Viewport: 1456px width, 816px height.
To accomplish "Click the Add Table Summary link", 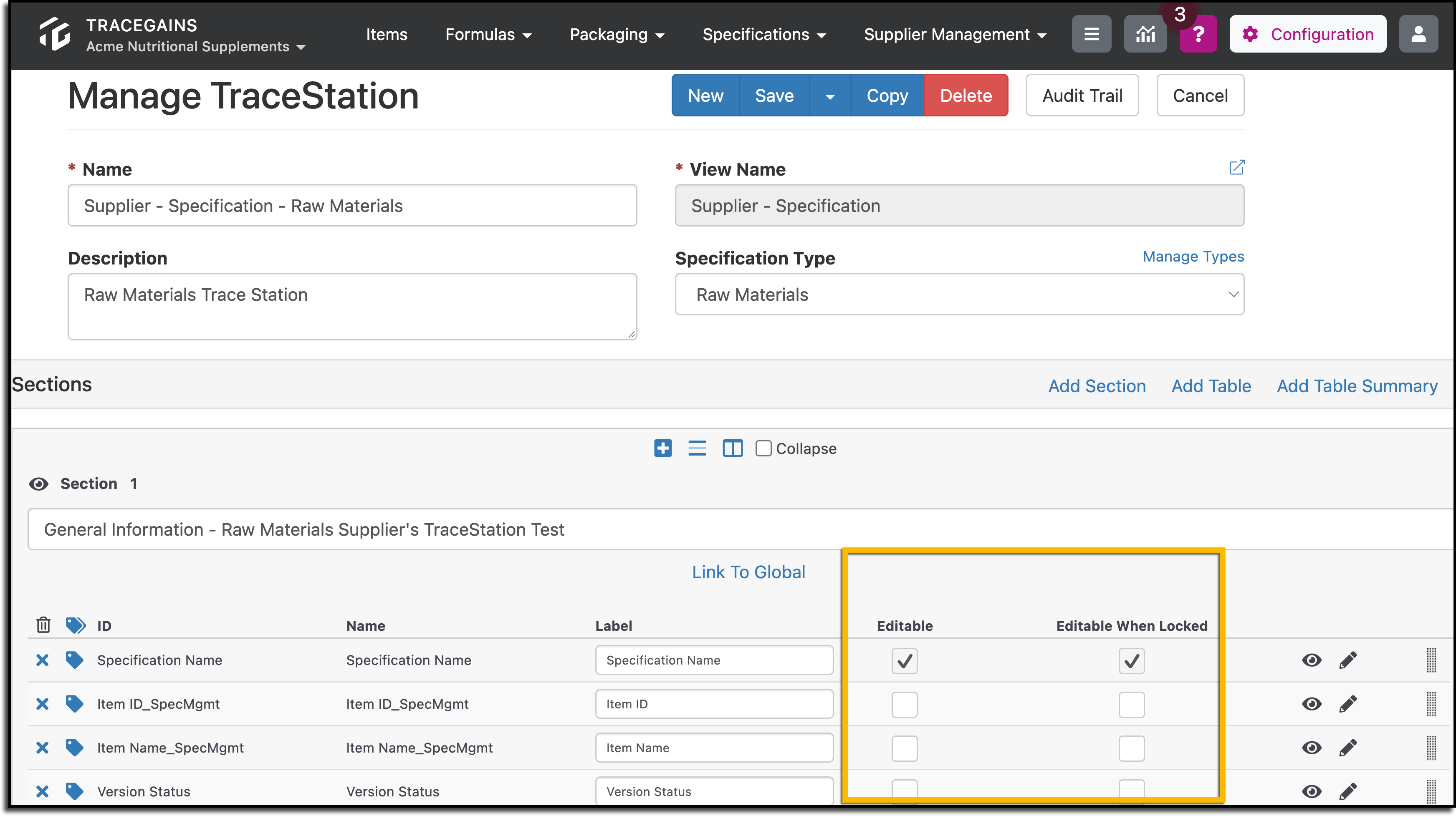I will click(x=1357, y=386).
